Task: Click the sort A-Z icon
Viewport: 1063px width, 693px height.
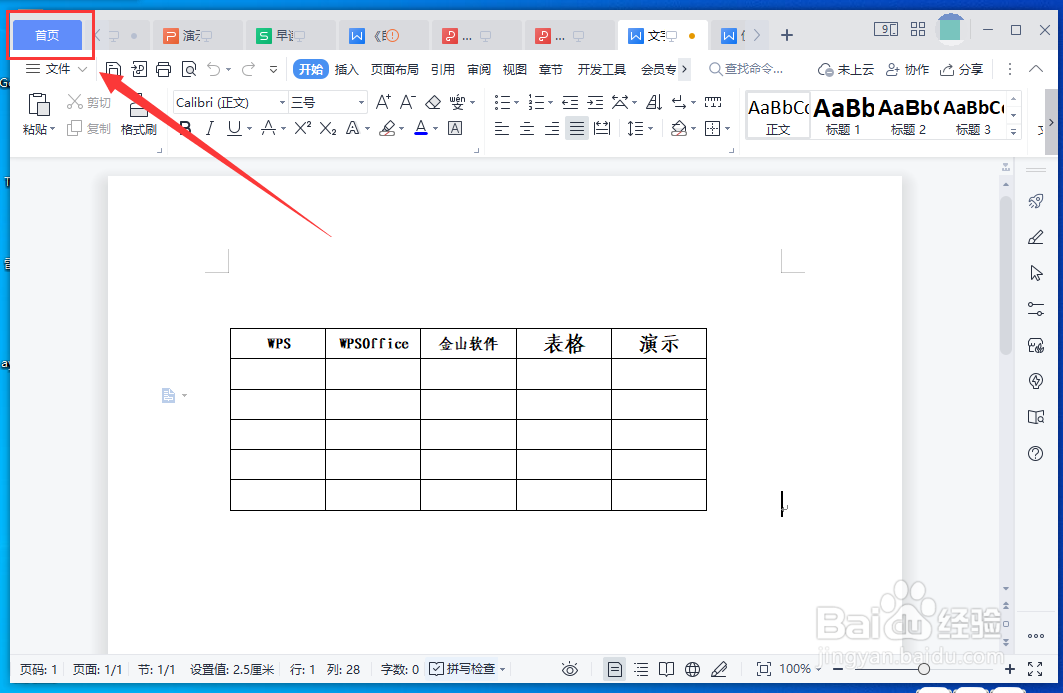Action: [x=654, y=102]
